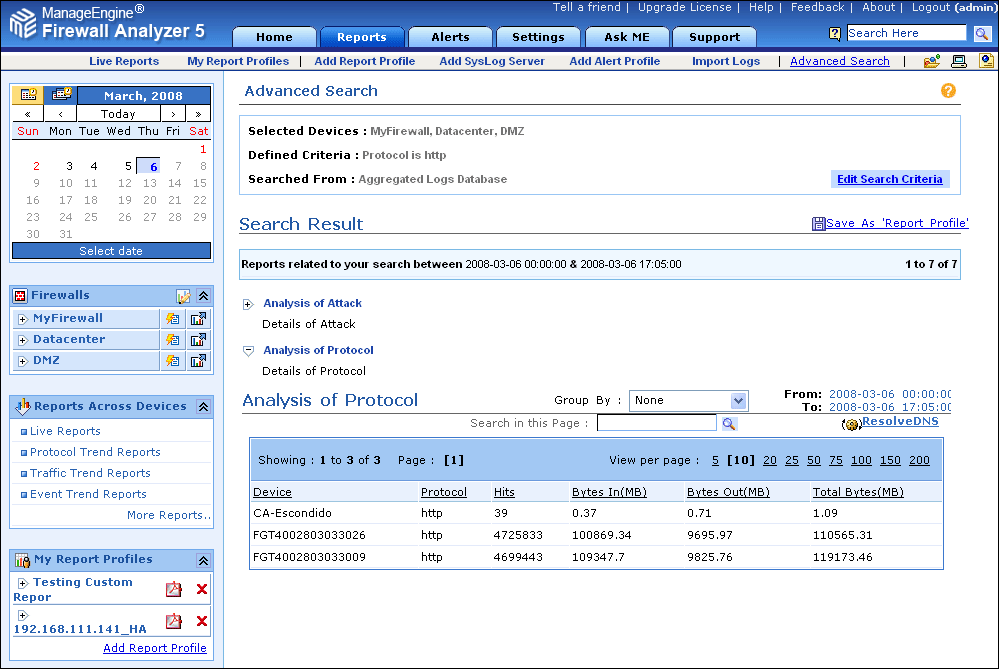The image size is (999, 669).
Task: Click the monitor icon in the sub-toolbar
Action: pos(958,61)
